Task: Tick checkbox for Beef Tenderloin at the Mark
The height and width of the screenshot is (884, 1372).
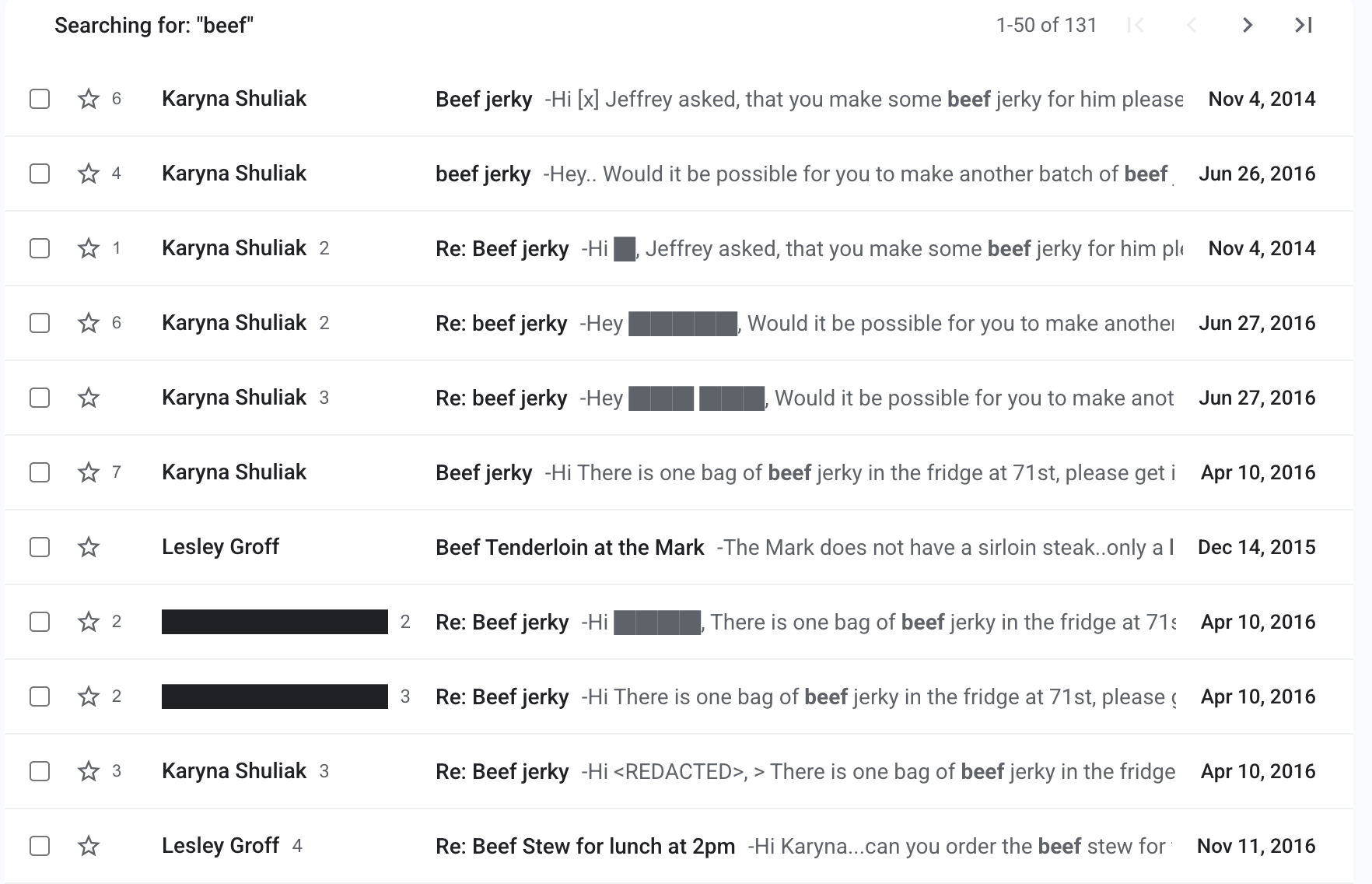Action: [x=40, y=547]
